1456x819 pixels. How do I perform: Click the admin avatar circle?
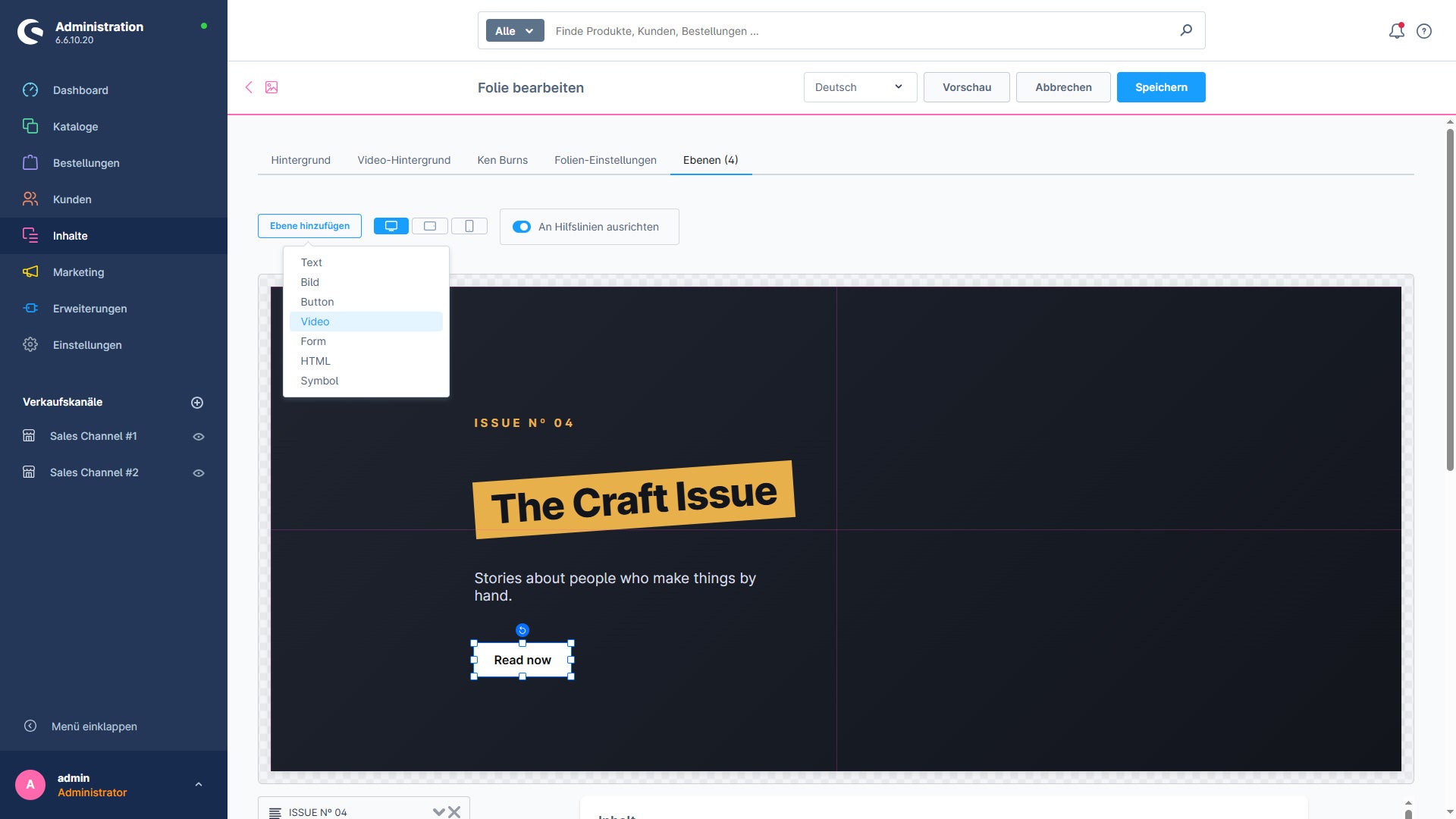pos(30,785)
